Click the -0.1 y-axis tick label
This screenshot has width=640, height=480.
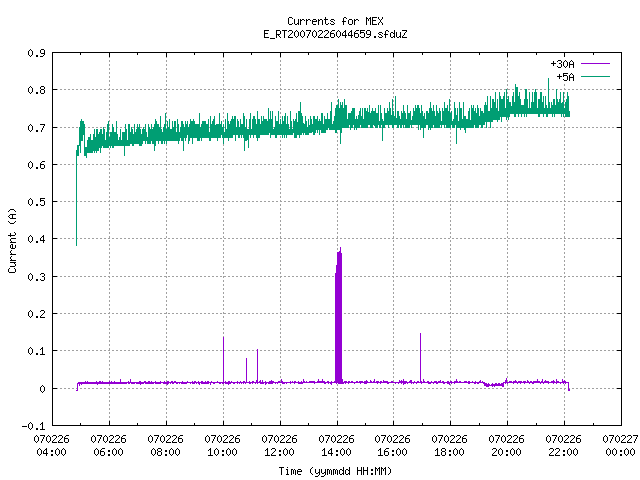(x=33, y=426)
